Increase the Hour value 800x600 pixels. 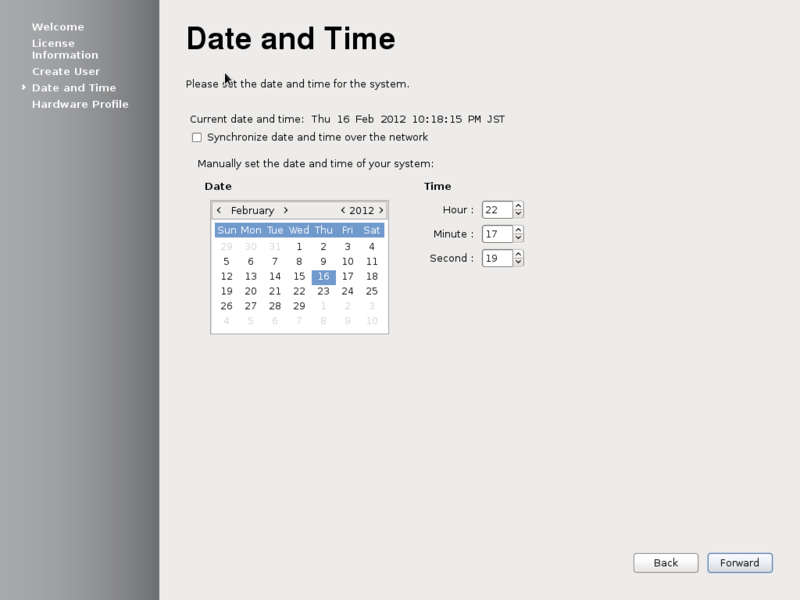coord(518,206)
